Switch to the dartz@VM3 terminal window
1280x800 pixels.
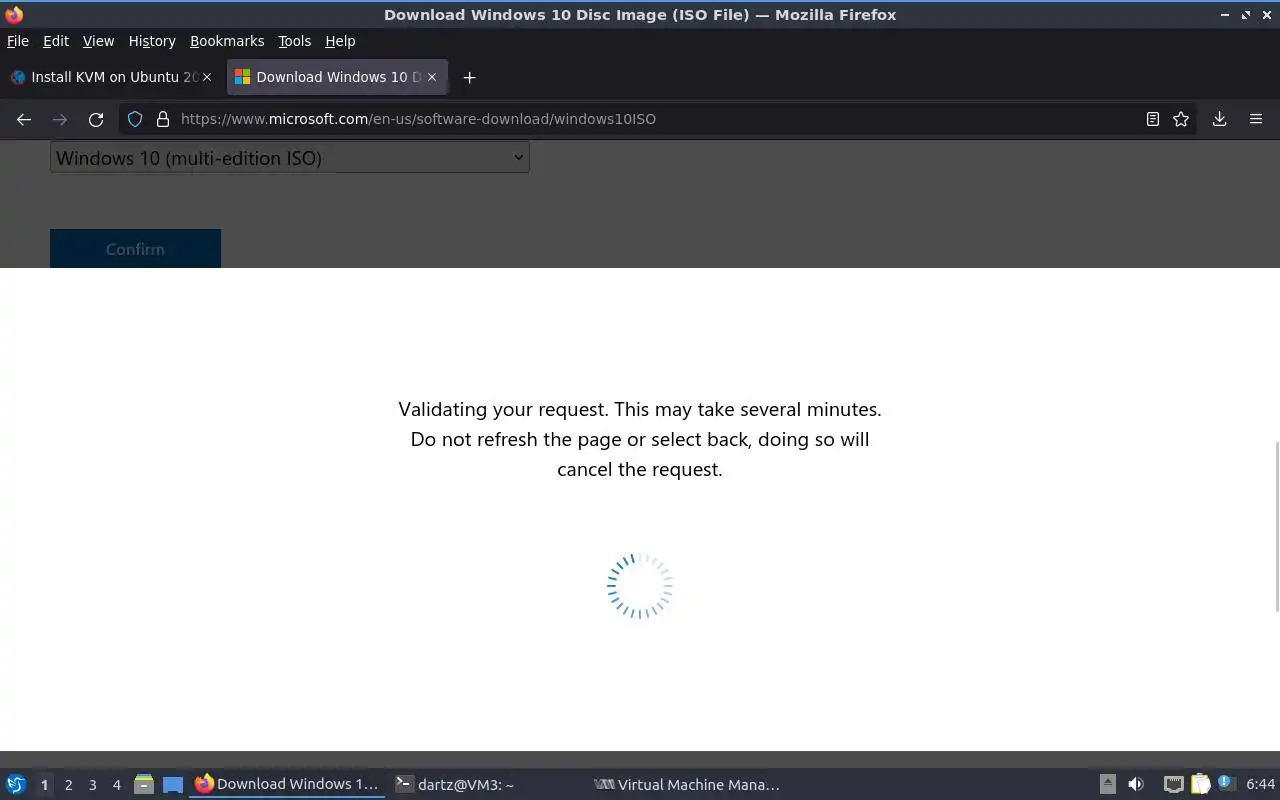click(487, 785)
